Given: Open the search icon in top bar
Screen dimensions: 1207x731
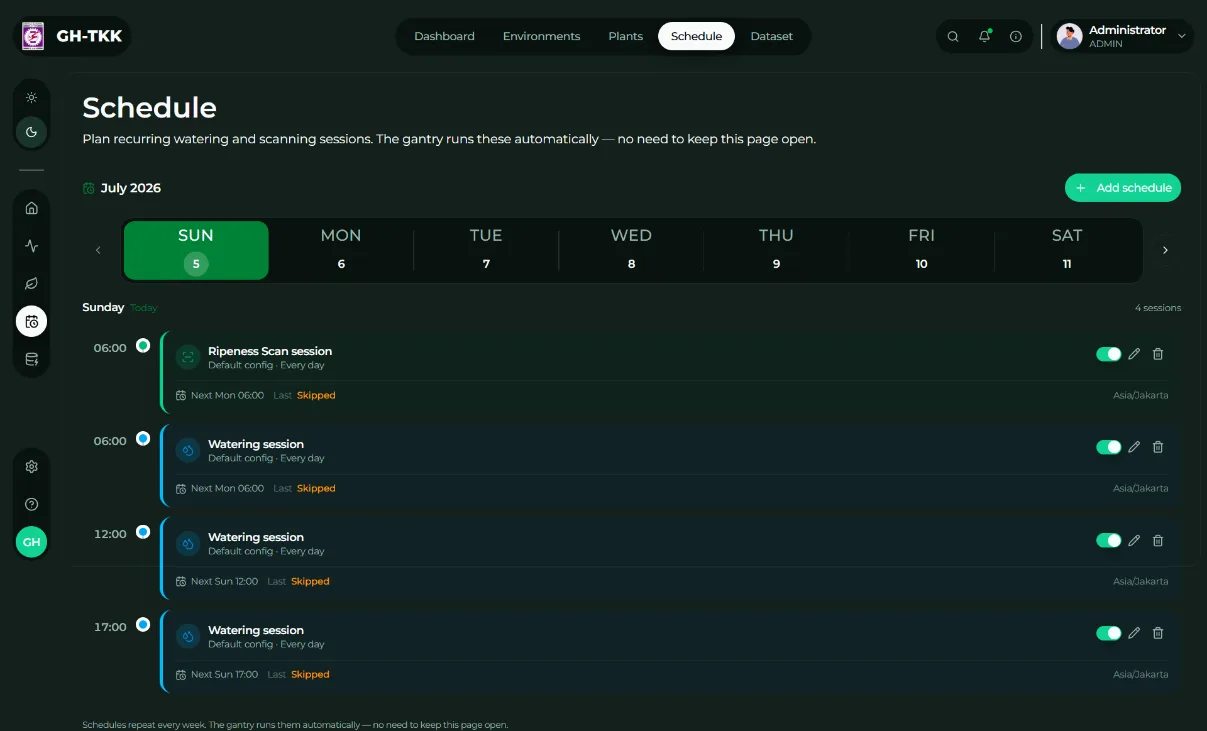Looking at the screenshot, I should point(953,37).
